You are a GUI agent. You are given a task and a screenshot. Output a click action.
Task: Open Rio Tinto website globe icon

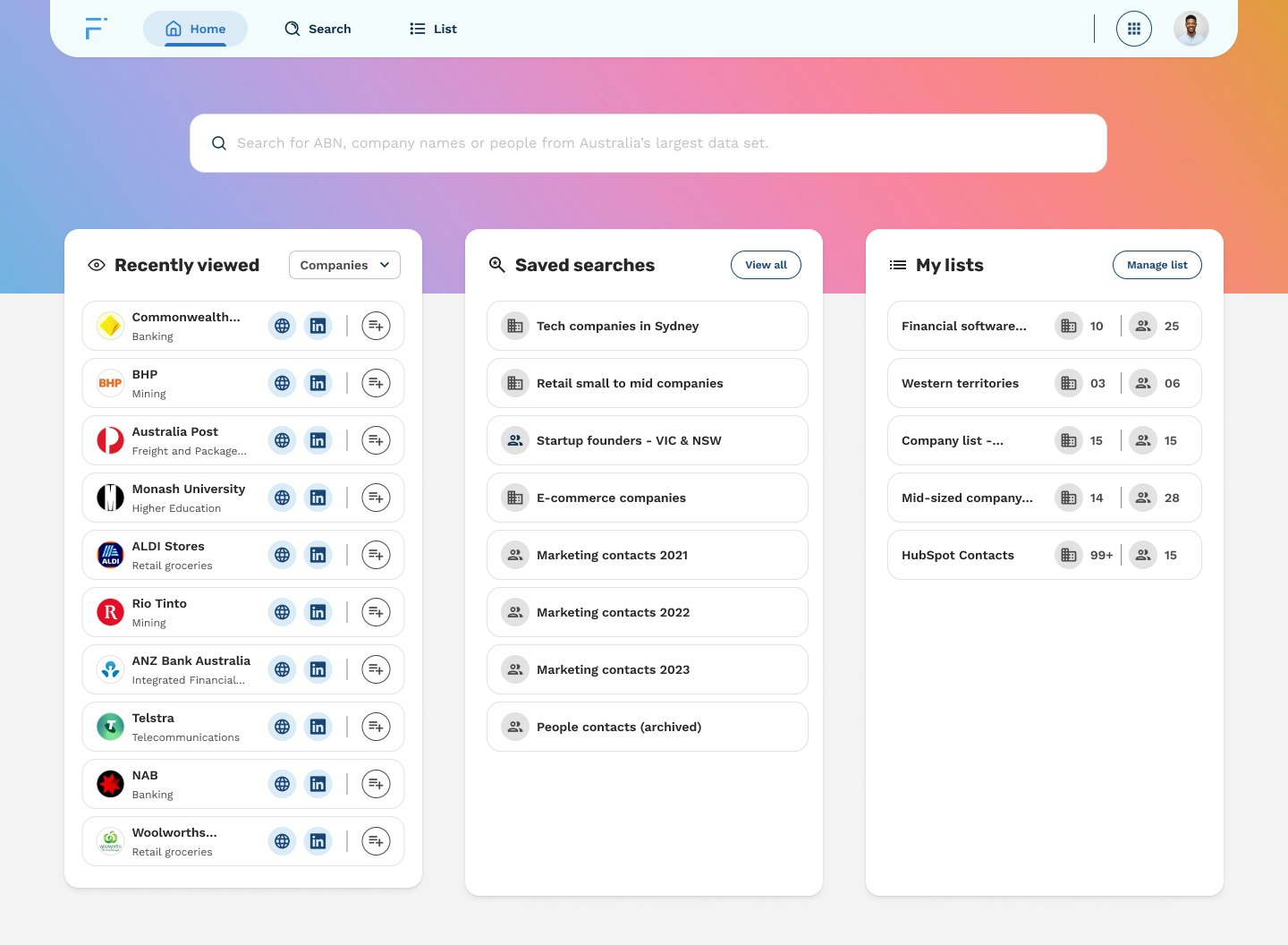(x=282, y=612)
